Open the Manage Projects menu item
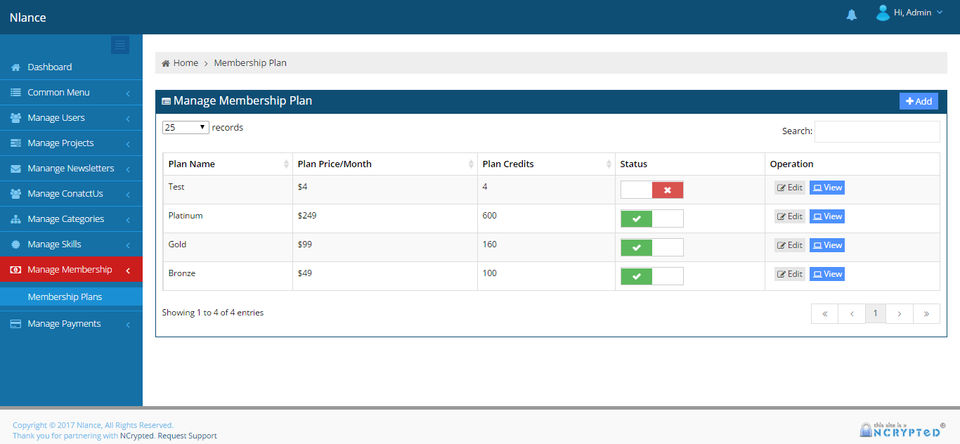The height and width of the screenshot is (444, 960). (71, 143)
